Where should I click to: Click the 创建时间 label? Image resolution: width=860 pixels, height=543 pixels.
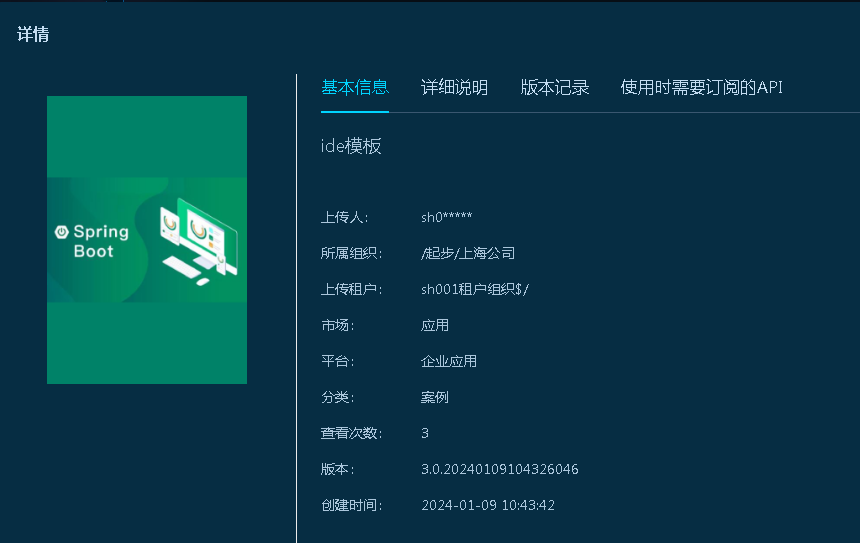point(352,505)
